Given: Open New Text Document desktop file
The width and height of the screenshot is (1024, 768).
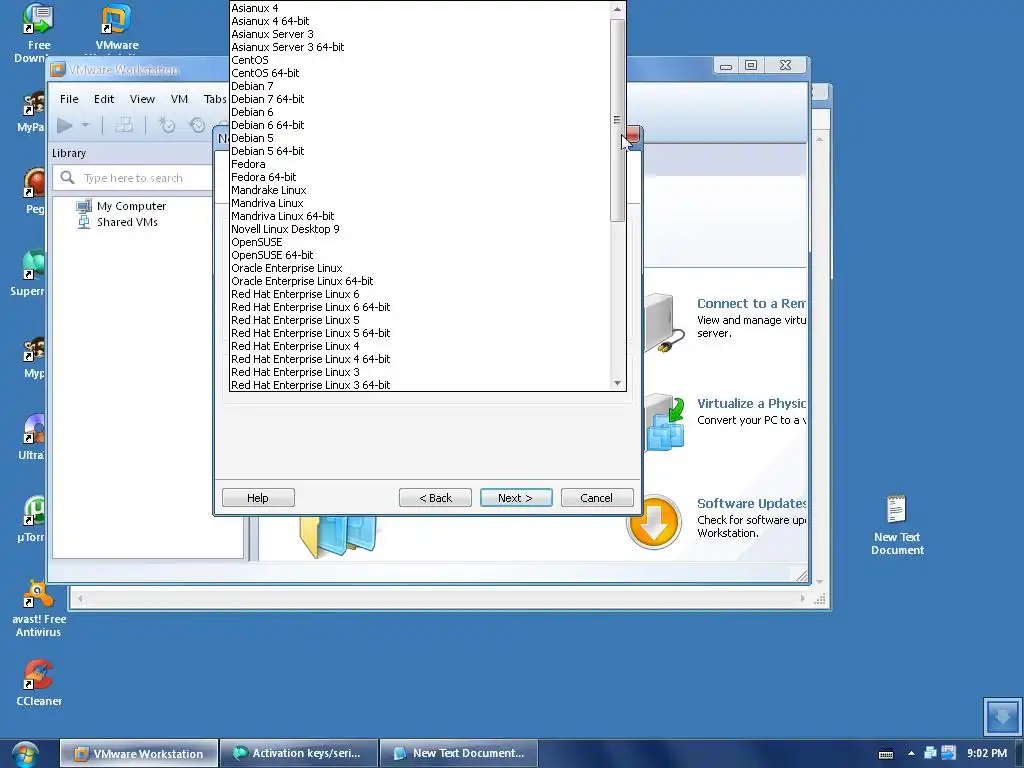Looking at the screenshot, I should [897, 525].
